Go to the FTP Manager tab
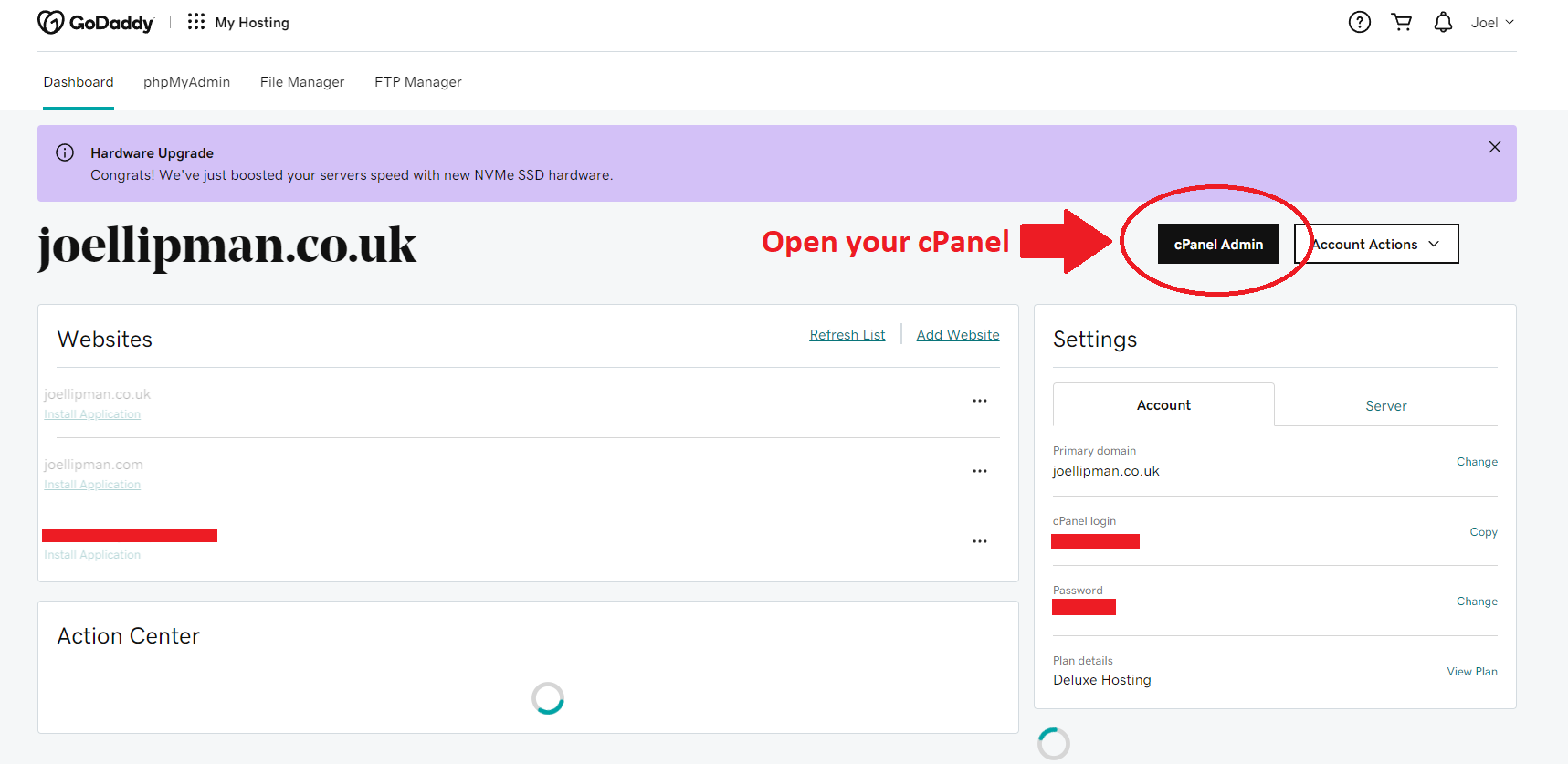The image size is (1568, 764). pos(417,82)
